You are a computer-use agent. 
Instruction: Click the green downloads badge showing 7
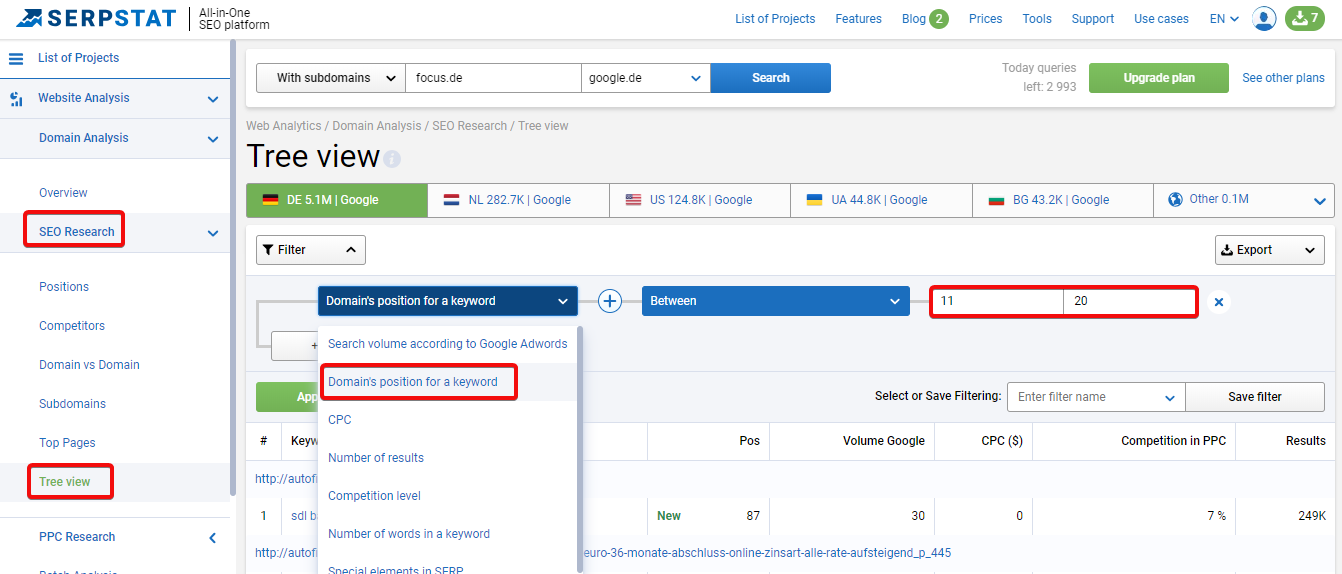point(1304,18)
